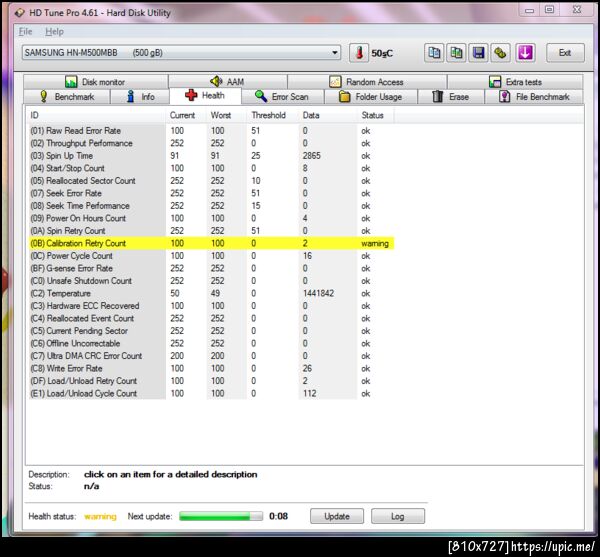The image size is (600, 557).
Task: Select the Reallocated Event Count row
Action: [x=211, y=318]
